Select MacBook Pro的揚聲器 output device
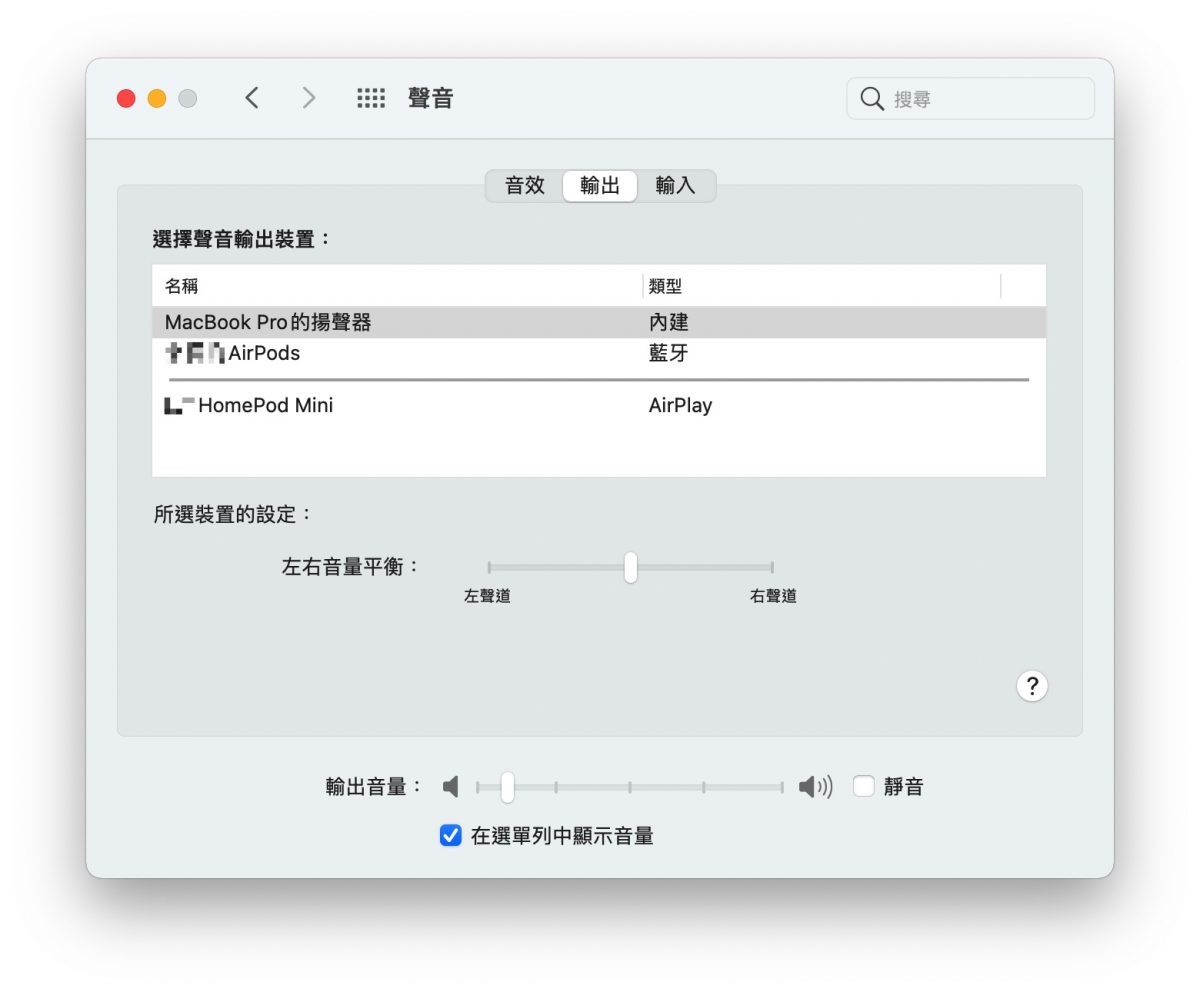This screenshot has height=992, width=1200. (x=599, y=323)
